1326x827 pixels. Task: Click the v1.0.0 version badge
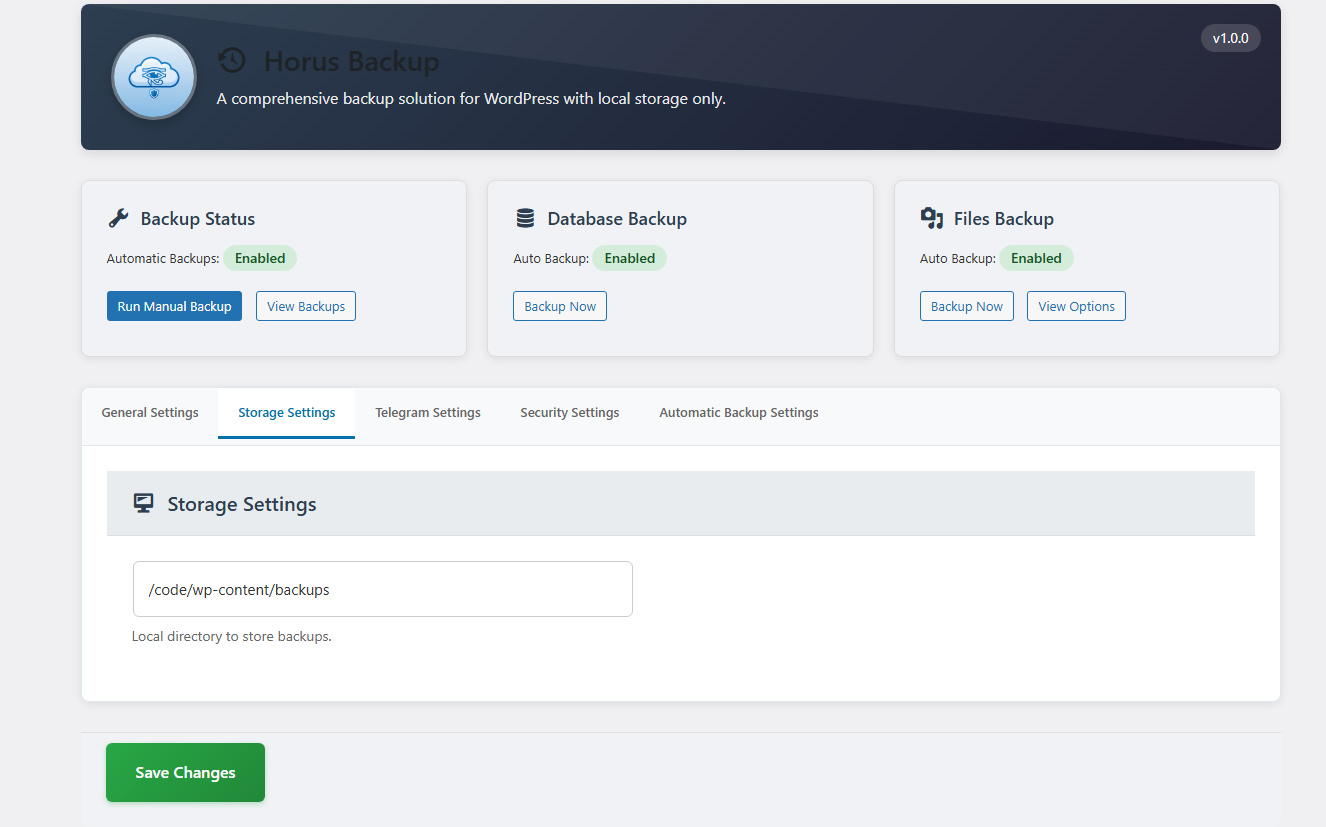(x=1231, y=38)
